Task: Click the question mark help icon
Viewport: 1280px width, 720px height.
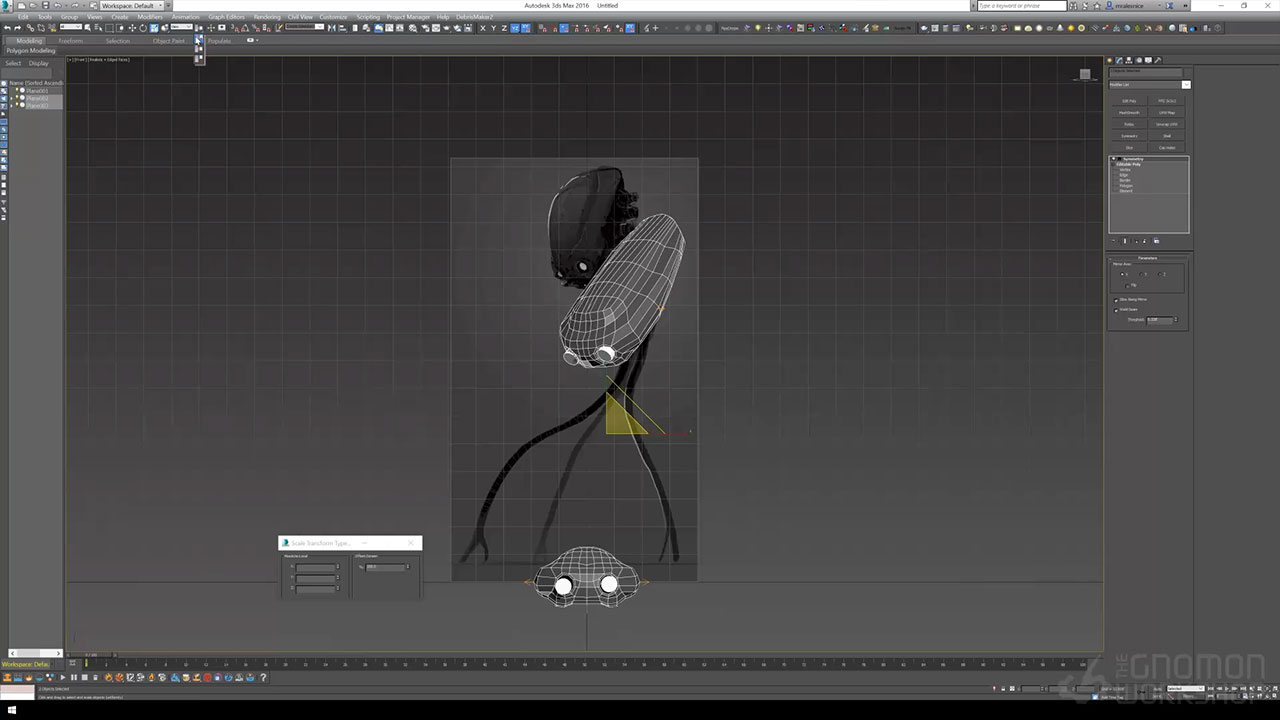Action: click(x=263, y=678)
